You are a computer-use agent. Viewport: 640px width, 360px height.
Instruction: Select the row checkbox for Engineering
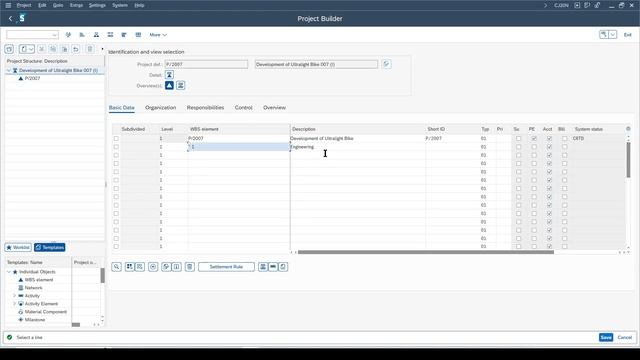click(116, 147)
